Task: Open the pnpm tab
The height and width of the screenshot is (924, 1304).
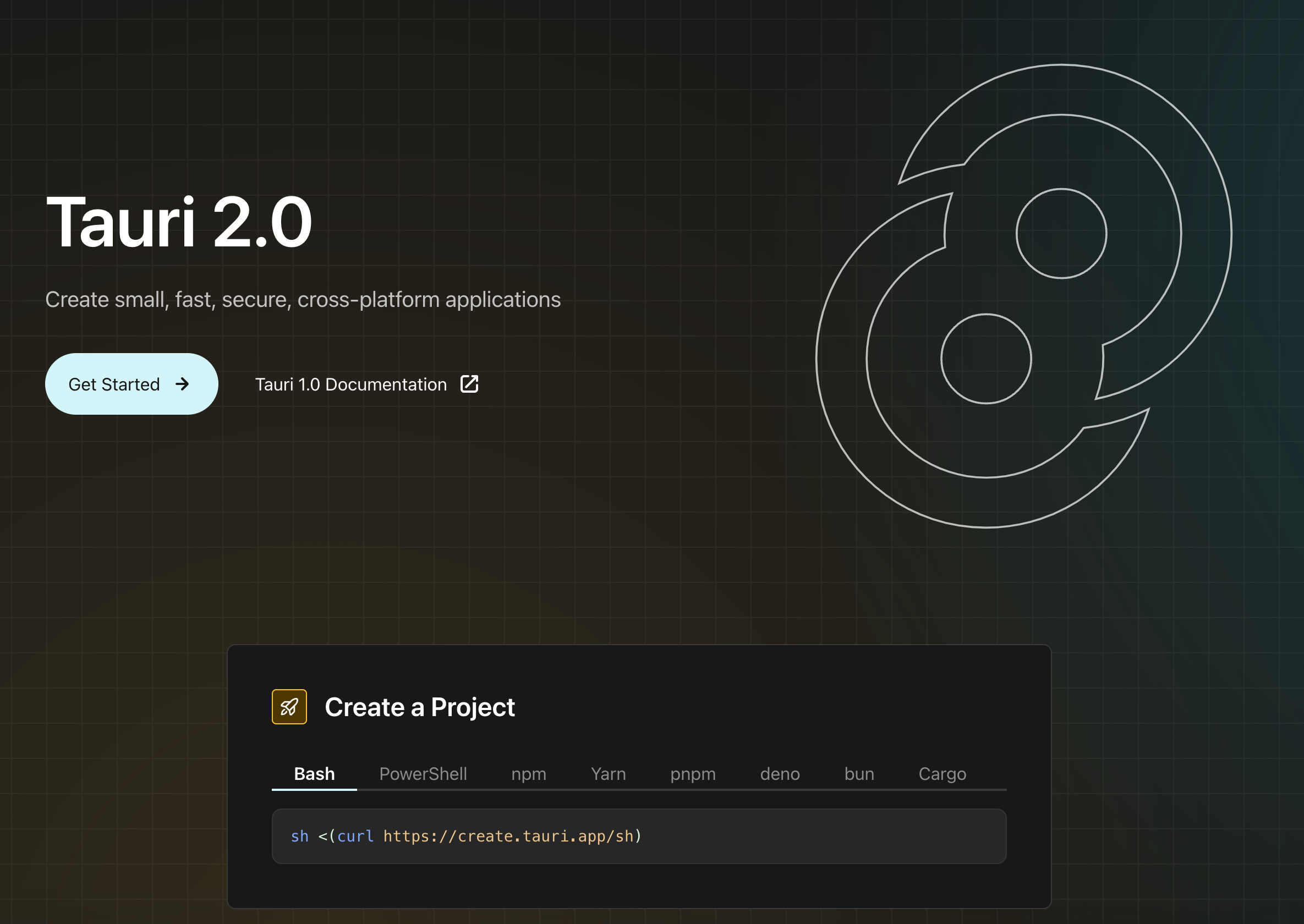Action: pos(693,774)
